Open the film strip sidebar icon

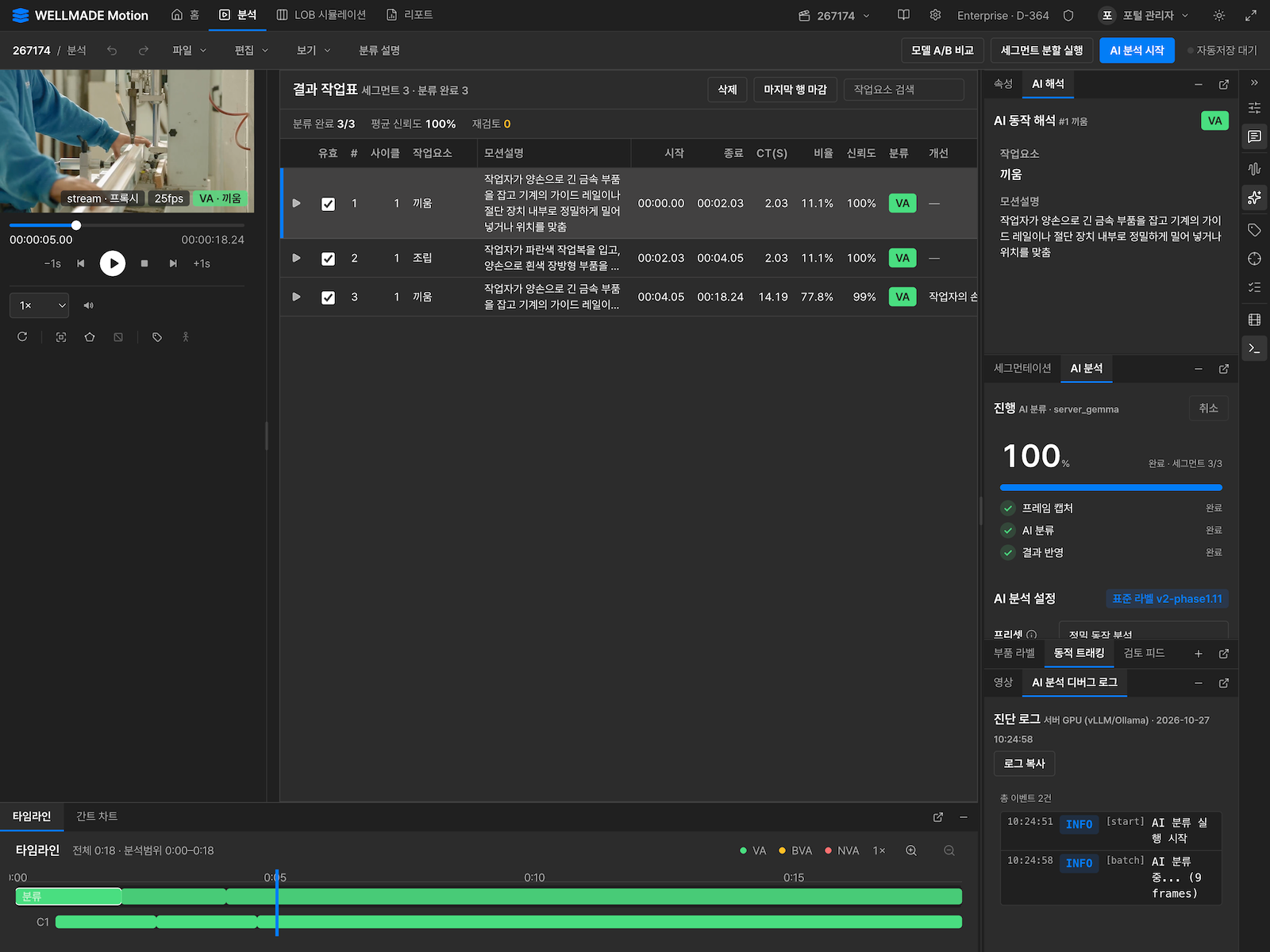(1254, 320)
